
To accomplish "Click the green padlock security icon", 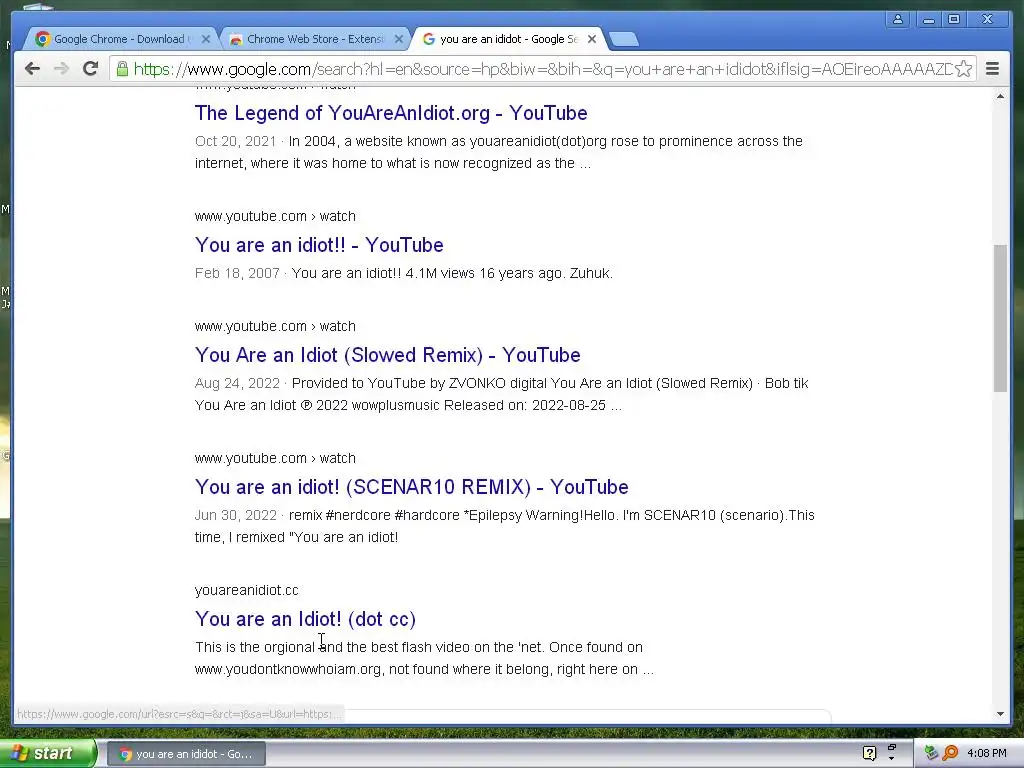I will click(x=122, y=69).
